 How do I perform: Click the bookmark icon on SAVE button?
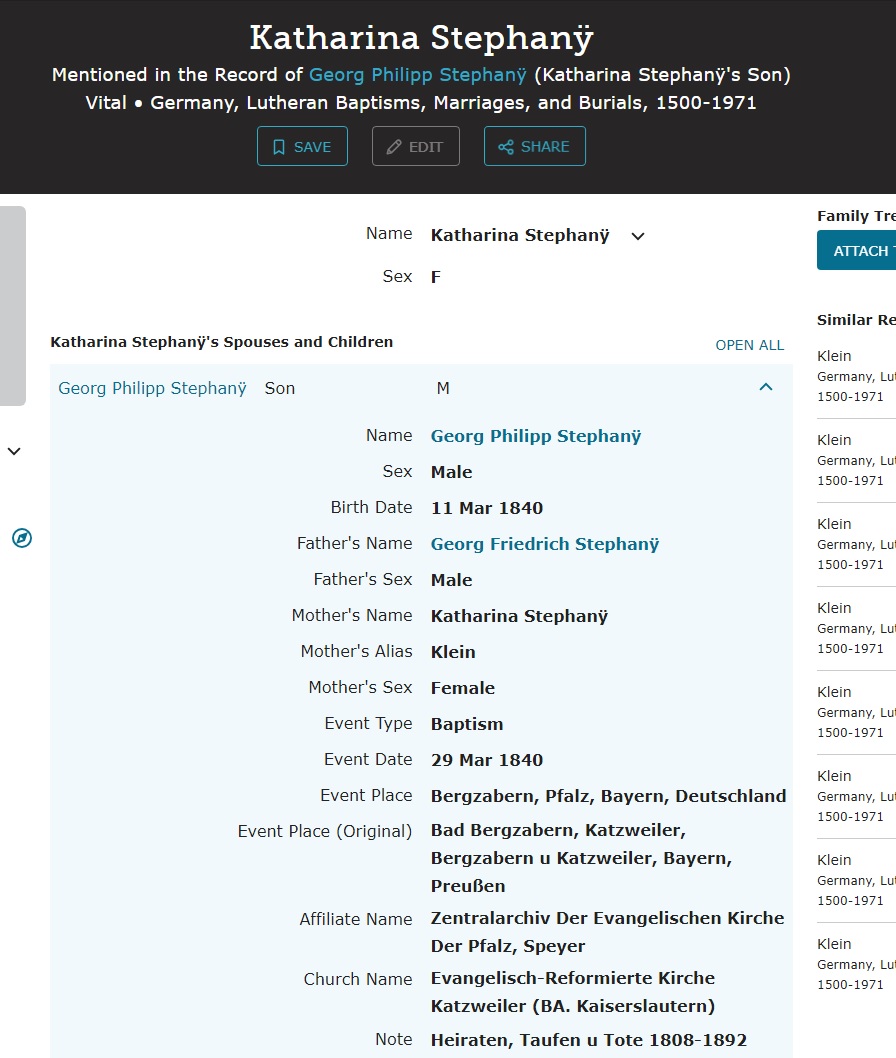[x=279, y=147]
